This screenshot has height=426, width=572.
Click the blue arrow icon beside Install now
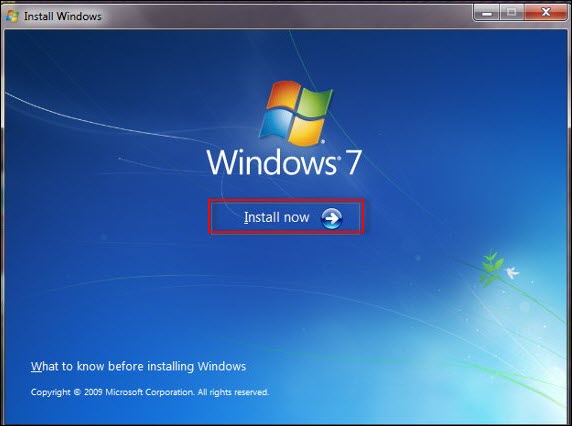point(331,218)
